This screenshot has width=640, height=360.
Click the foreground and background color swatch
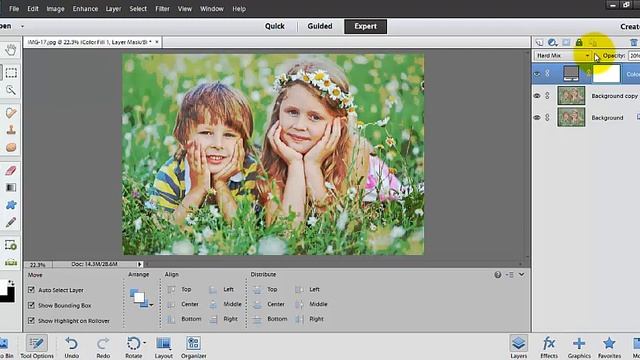[x=6, y=292]
